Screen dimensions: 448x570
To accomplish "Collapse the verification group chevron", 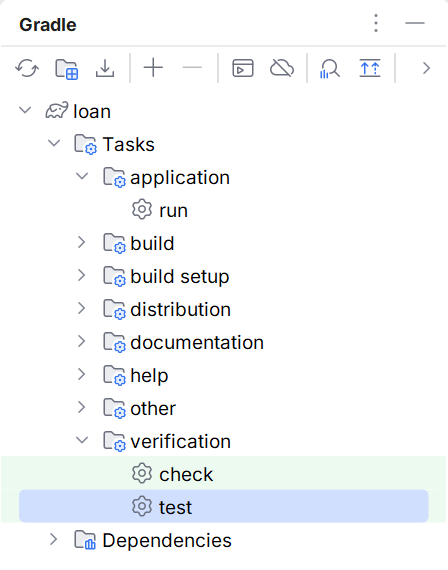I will [82, 440].
